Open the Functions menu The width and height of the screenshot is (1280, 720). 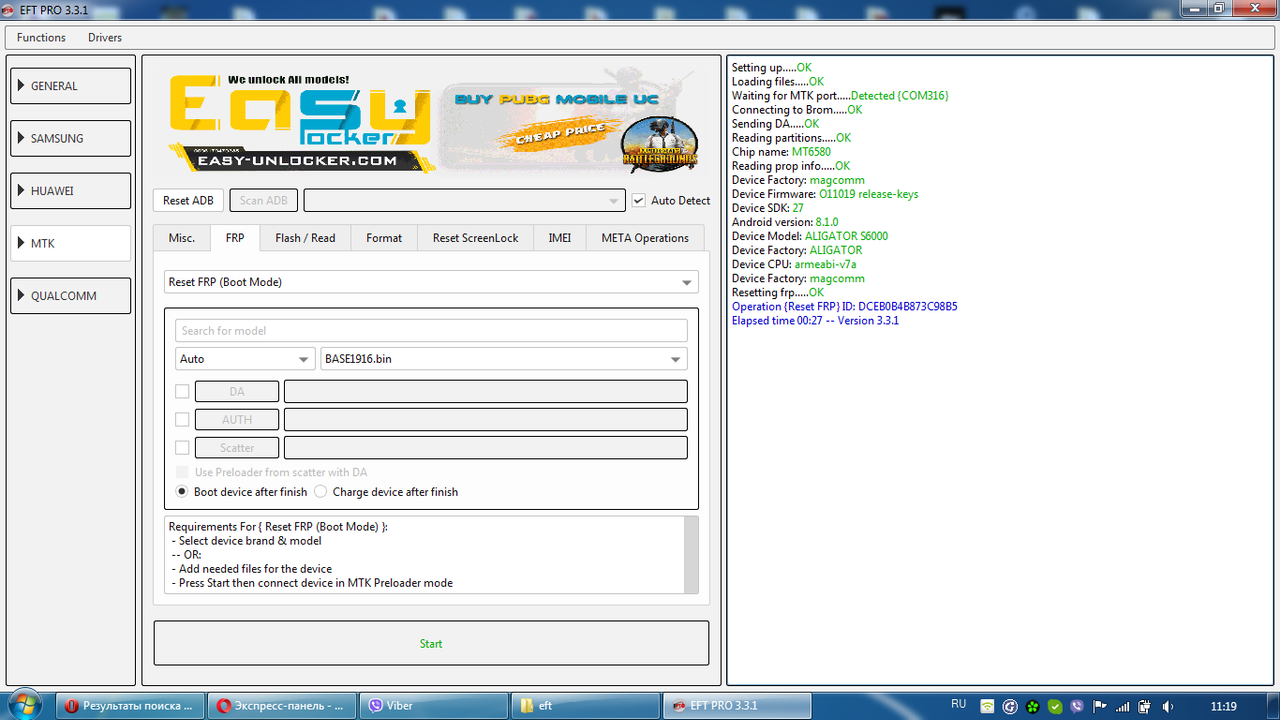pos(41,37)
